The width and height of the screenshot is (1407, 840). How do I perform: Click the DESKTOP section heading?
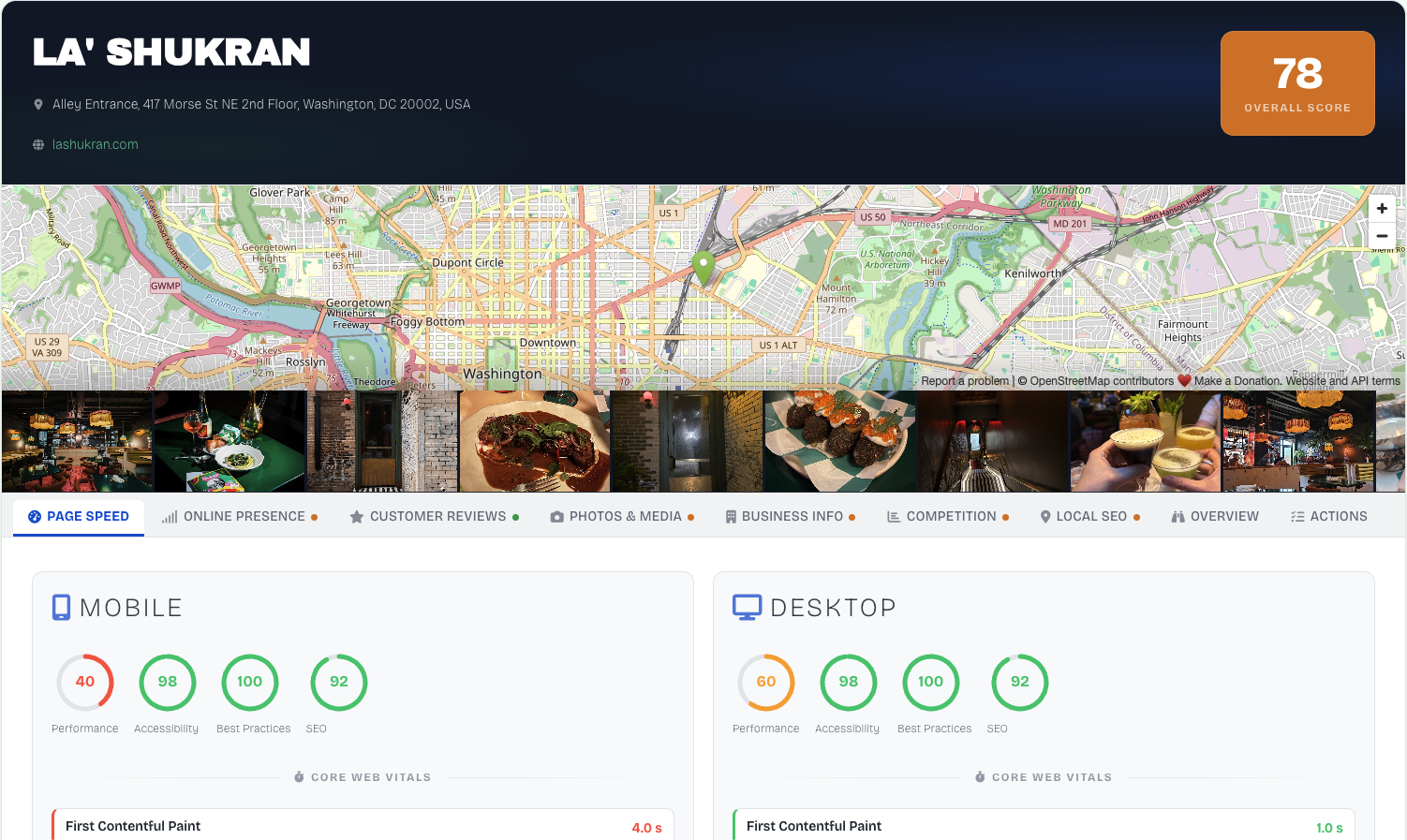pos(833,608)
